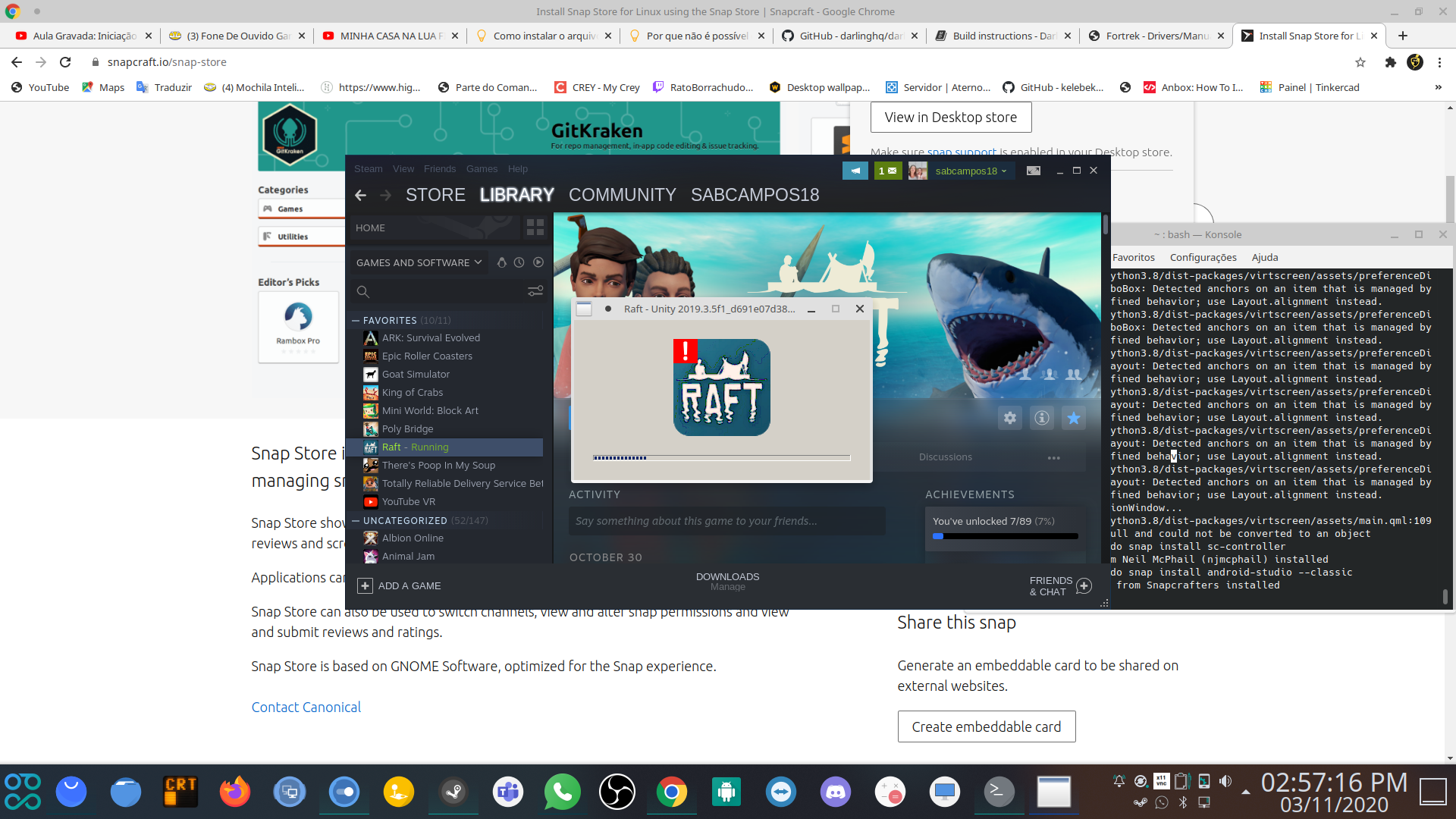Click the activity status text box
The image size is (1456, 819).
coord(726,521)
